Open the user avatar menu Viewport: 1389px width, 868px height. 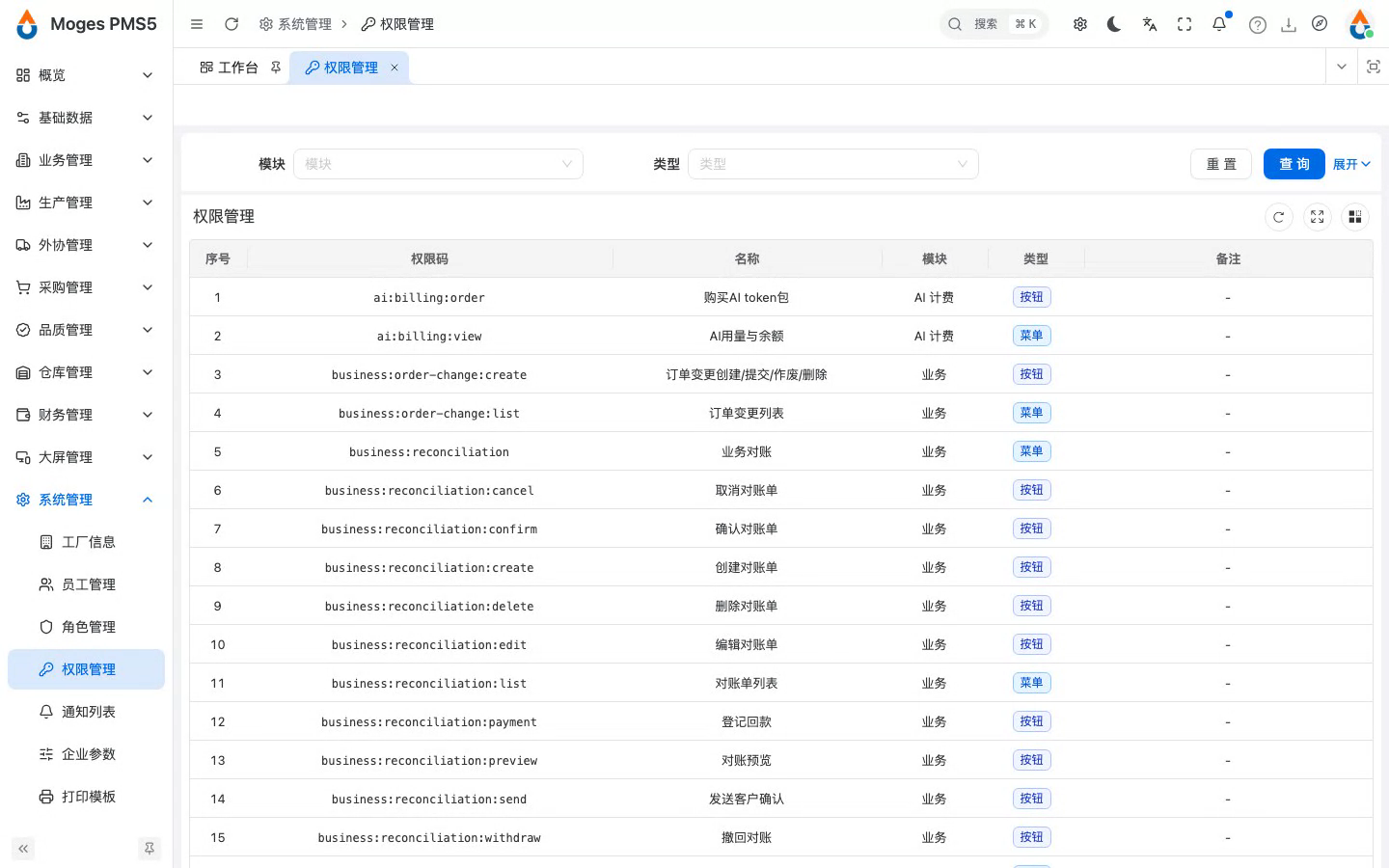coord(1360,24)
